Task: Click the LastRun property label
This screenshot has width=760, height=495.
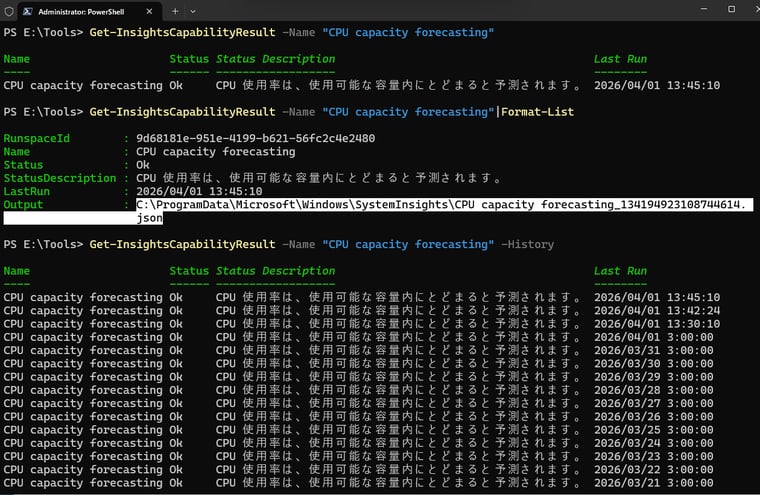Action: pos(27,192)
